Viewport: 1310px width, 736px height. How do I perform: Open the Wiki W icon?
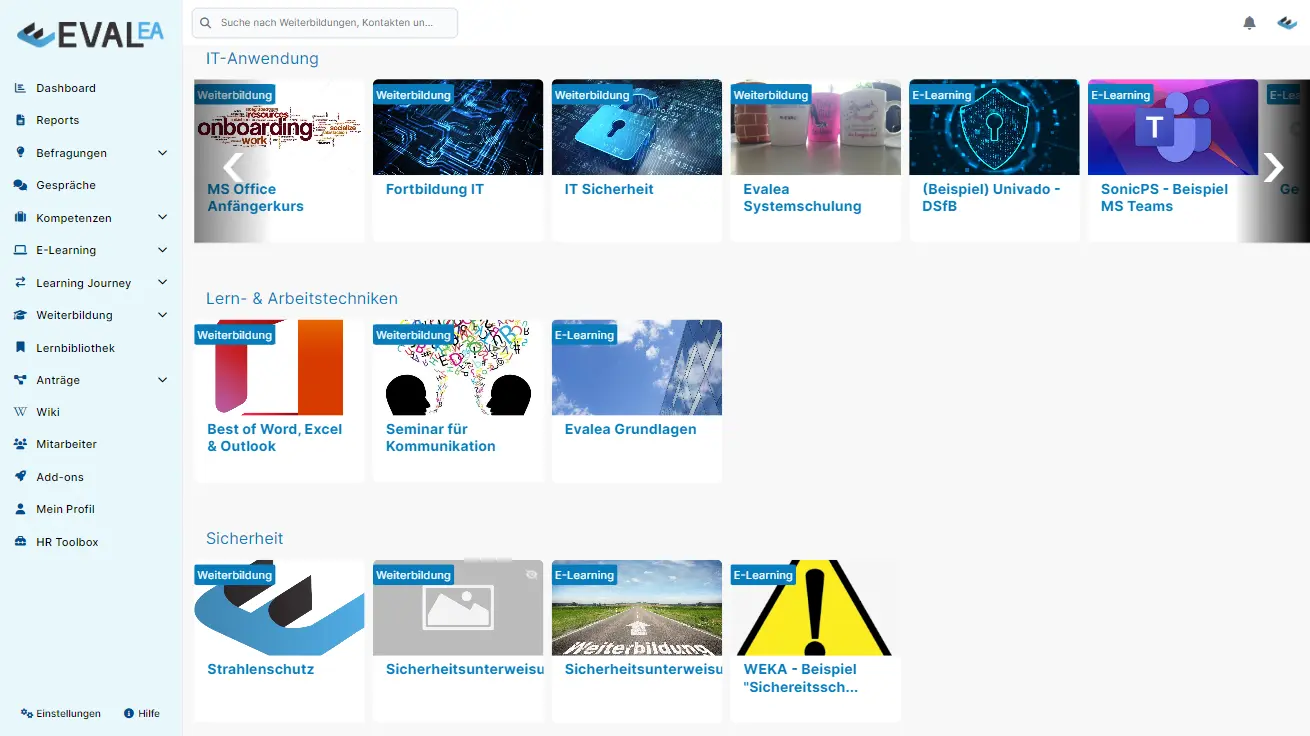[20, 412]
